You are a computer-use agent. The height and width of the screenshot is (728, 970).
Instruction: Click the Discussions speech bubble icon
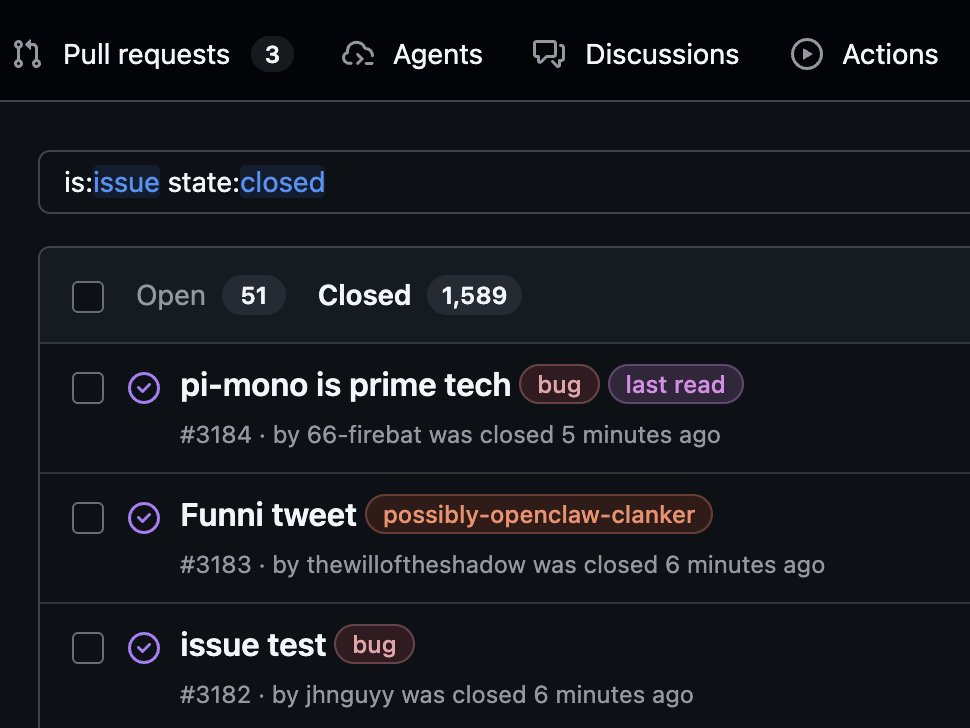550,54
